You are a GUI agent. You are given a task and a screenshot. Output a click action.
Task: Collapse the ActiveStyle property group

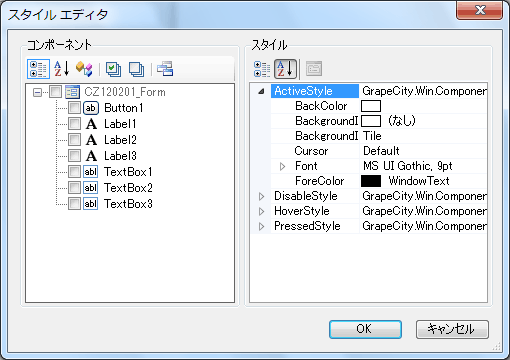tap(262, 91)
